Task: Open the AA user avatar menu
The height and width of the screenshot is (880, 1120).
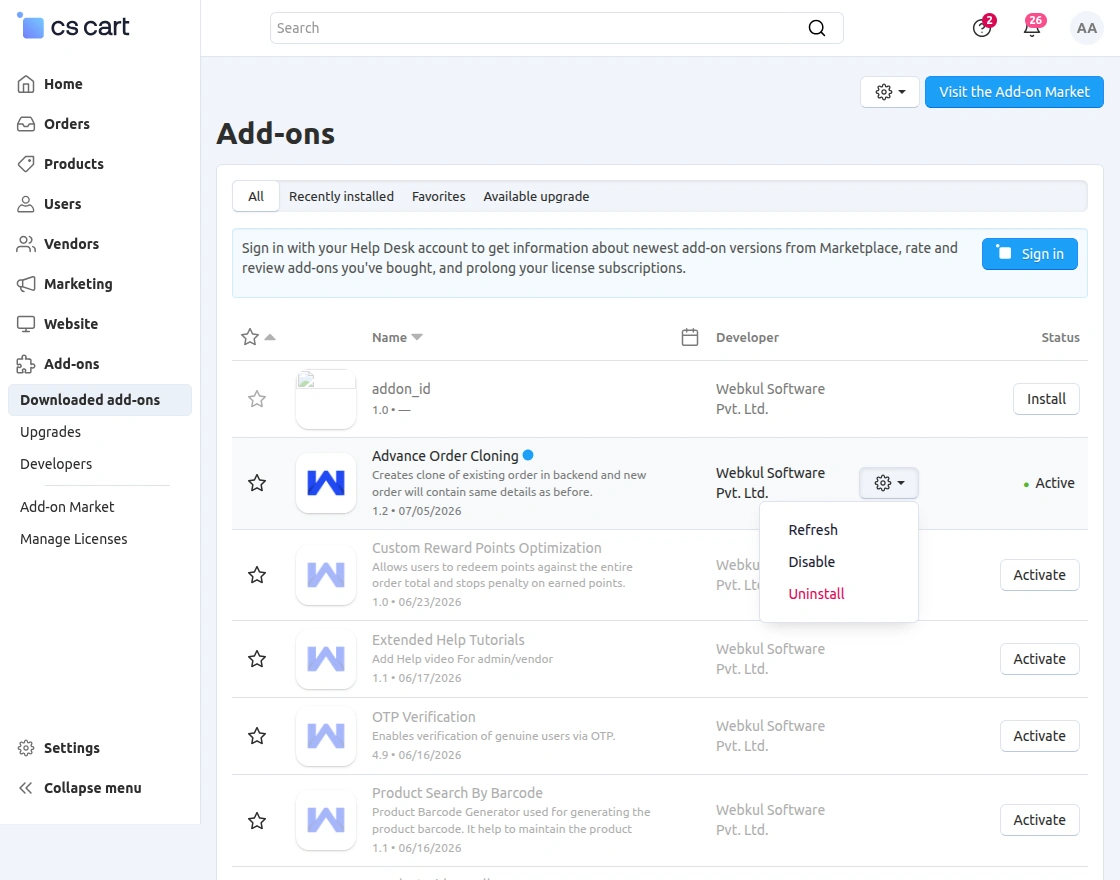Action: pos(1086,28)
